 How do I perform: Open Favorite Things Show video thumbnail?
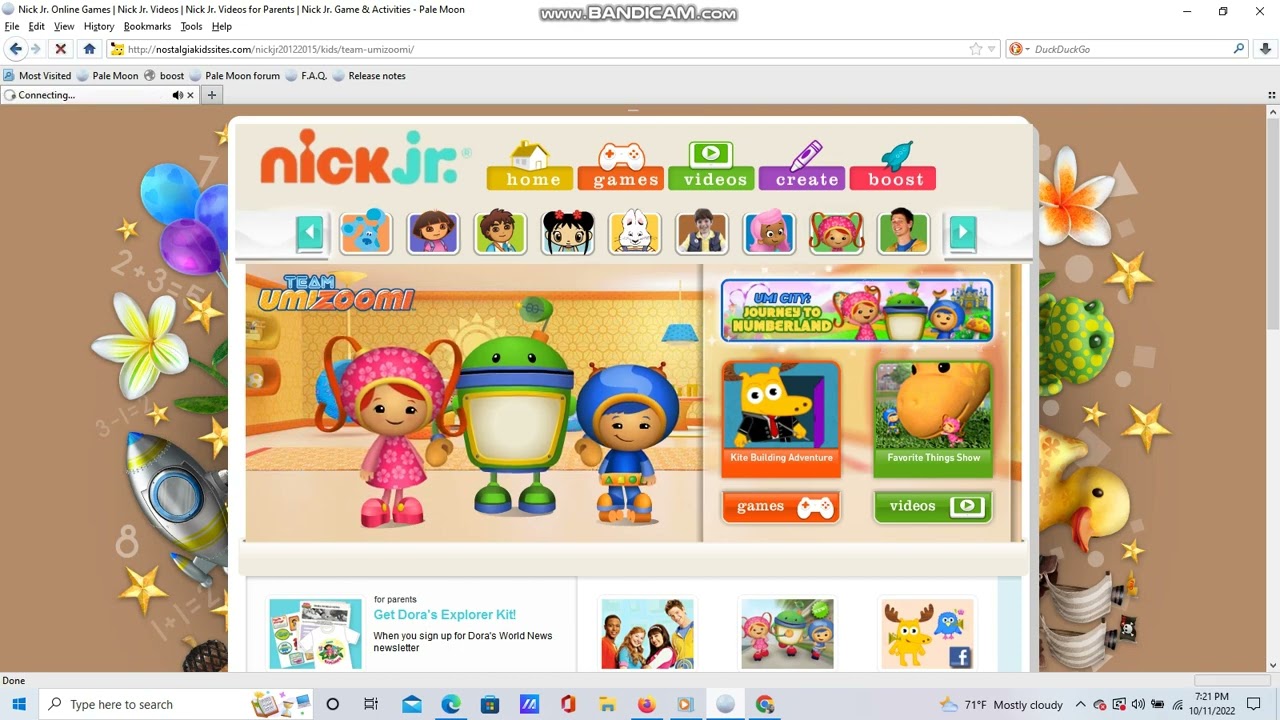[x=933, y=419]
